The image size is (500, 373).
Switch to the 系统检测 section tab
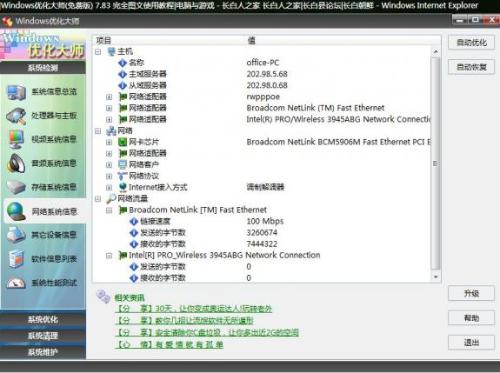[x=43, y=68]
